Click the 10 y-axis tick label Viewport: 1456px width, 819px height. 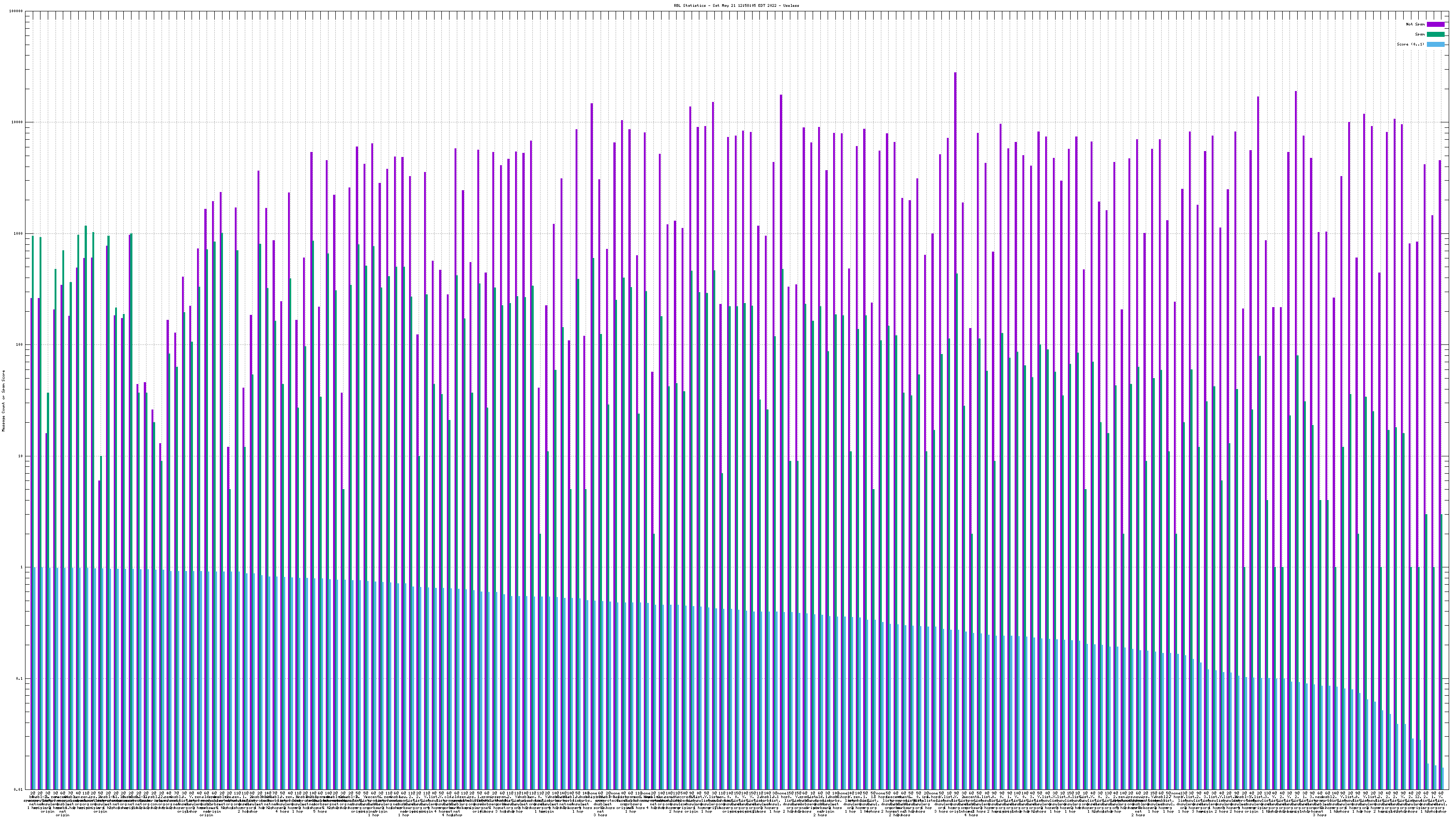[x=21, y=456]
